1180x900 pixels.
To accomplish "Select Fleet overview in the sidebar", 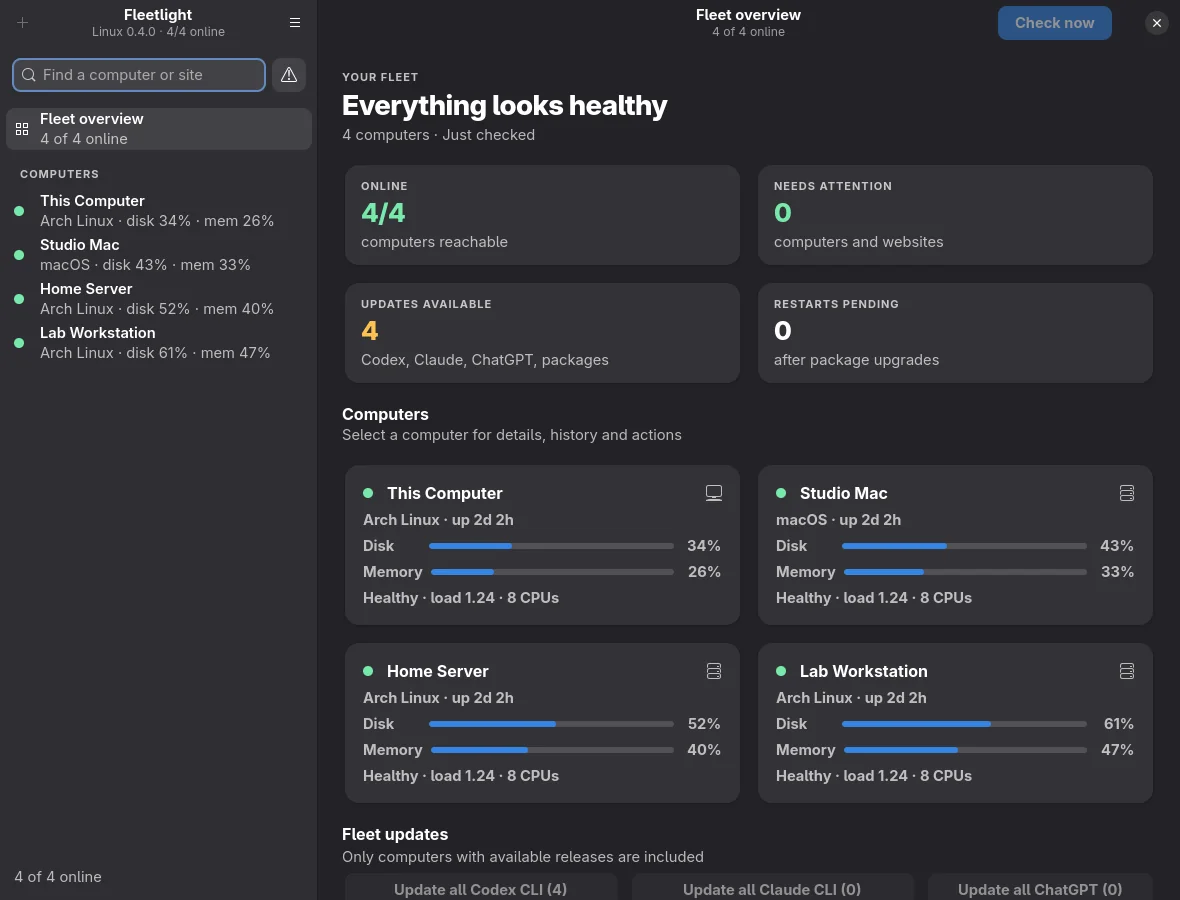I will pyautogui.click(x=159, y=129).
